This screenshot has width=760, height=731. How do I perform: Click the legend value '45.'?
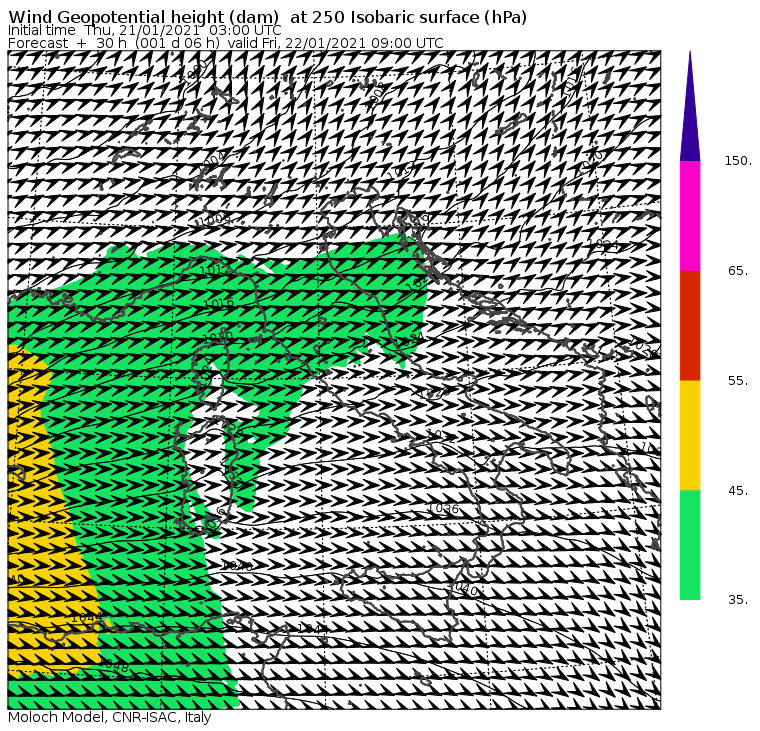point(738,491)
